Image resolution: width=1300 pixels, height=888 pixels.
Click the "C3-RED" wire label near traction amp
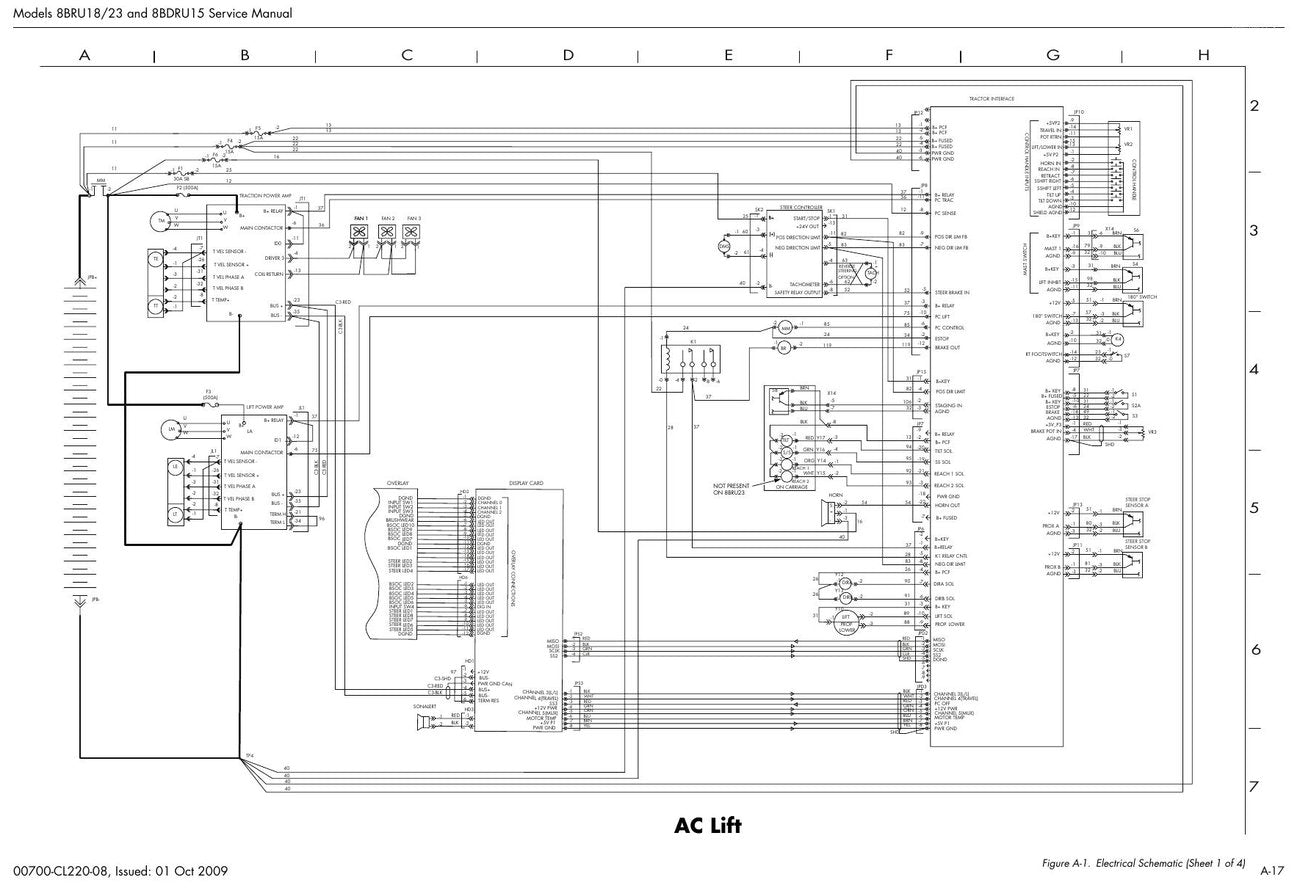pos(342,301)
